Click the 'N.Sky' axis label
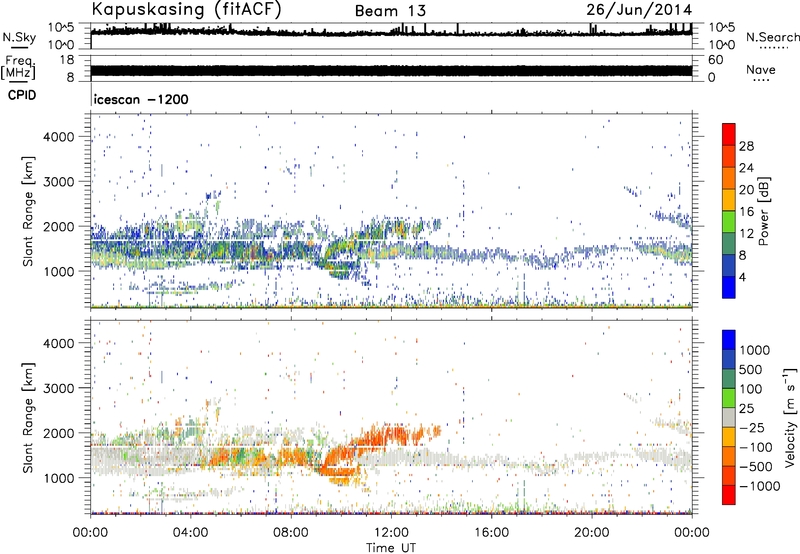This screenshot has height=554, width=800. point(19,38)
